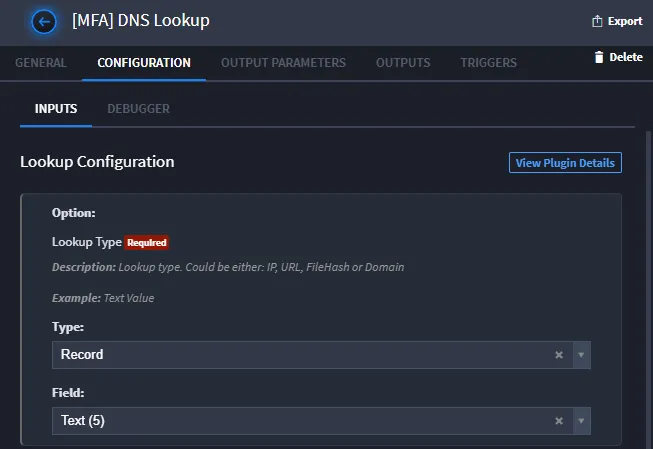Click the vertical scrollbar on the right

[648, 289]
